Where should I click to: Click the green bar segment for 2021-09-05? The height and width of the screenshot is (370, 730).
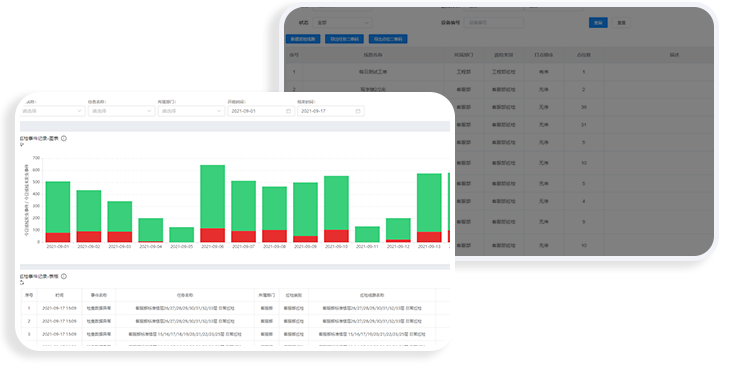(182, 235)
